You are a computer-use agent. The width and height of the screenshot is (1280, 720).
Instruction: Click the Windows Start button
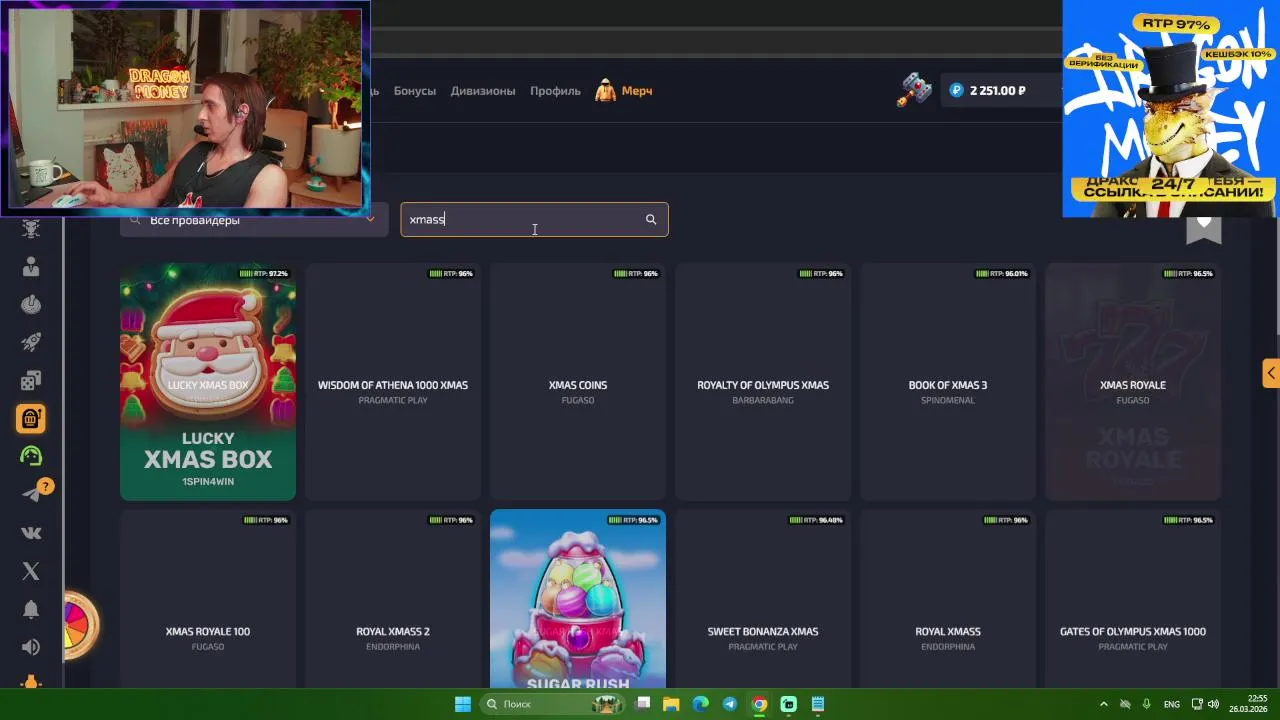tap(463, 704)
